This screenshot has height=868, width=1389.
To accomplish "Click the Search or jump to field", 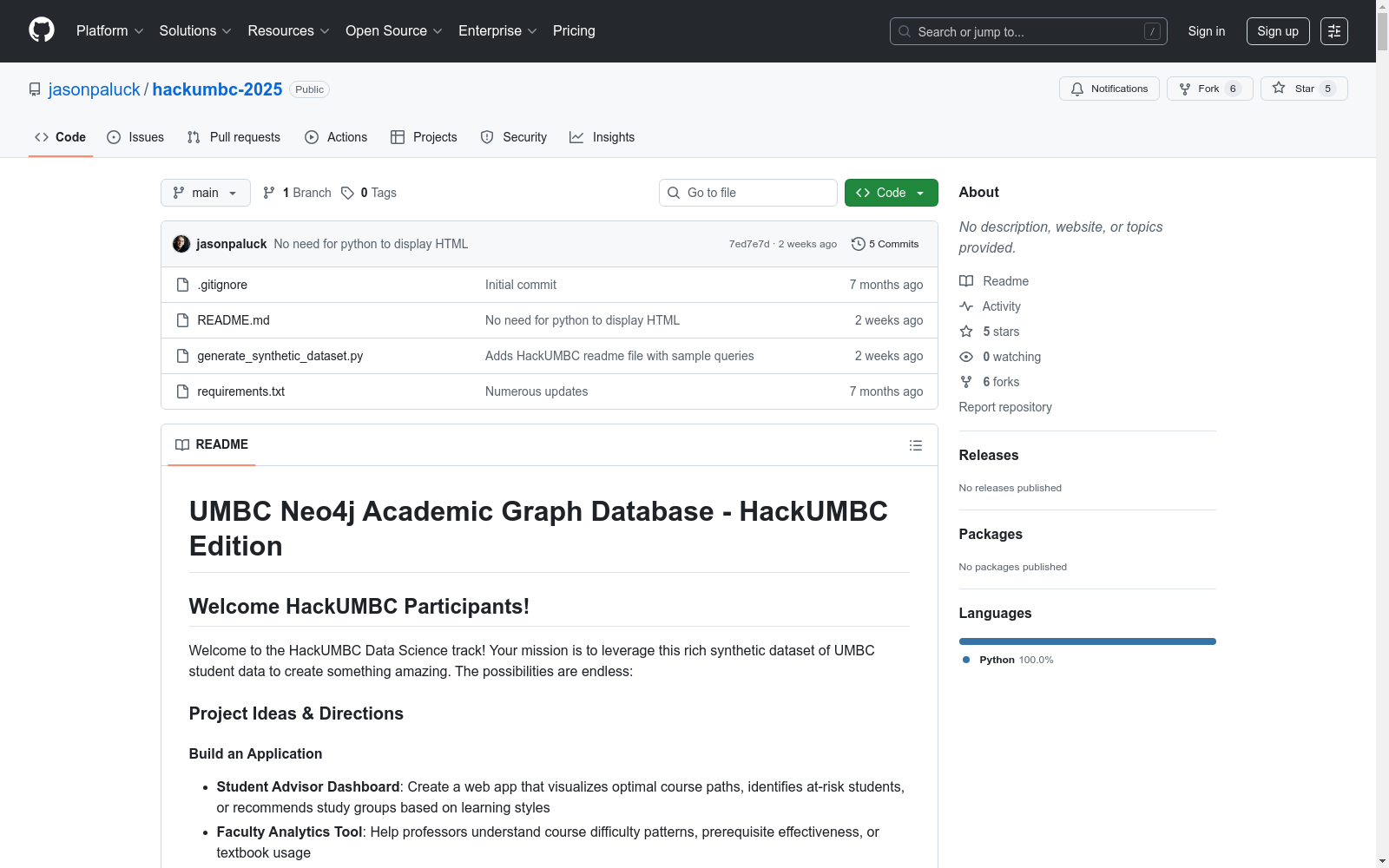I will tap(1029, 31).
